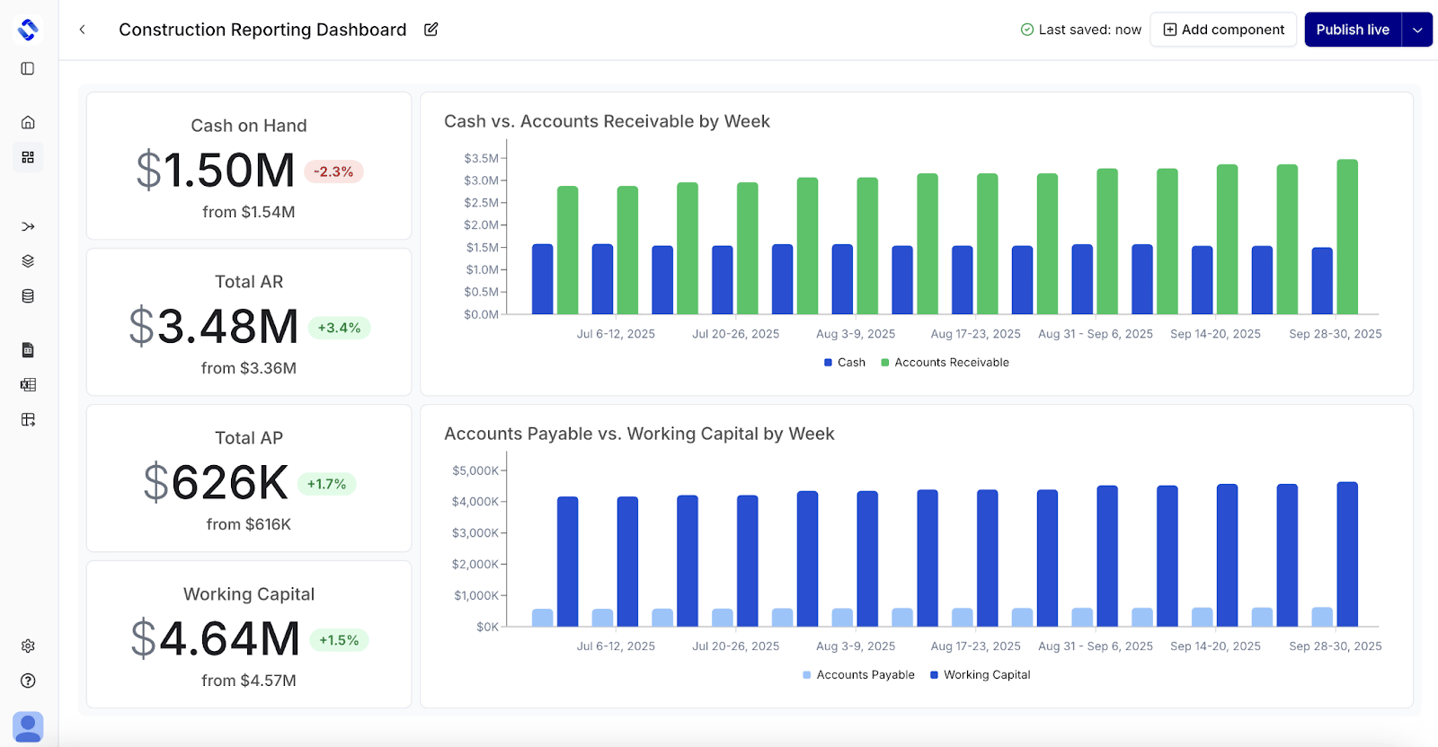Click the Accounts Payable legend label
This screenshot has height=747, width=1438.
[x=866, y=675]
